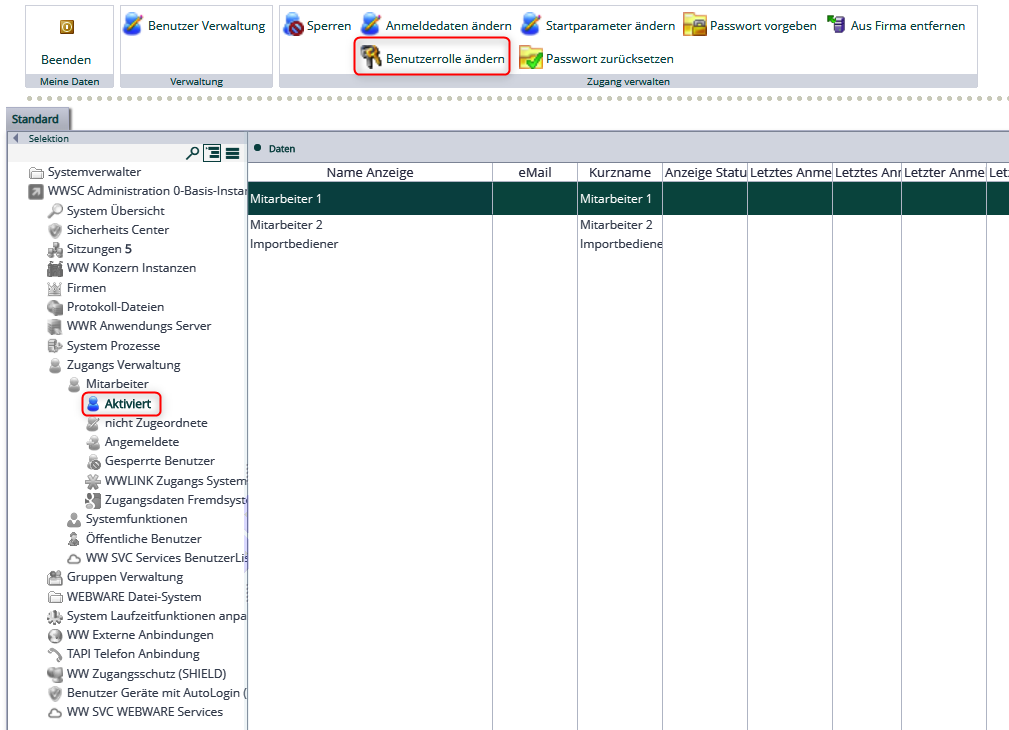
Task: Toggle the tree view mode icon
Action: point(212,153)
